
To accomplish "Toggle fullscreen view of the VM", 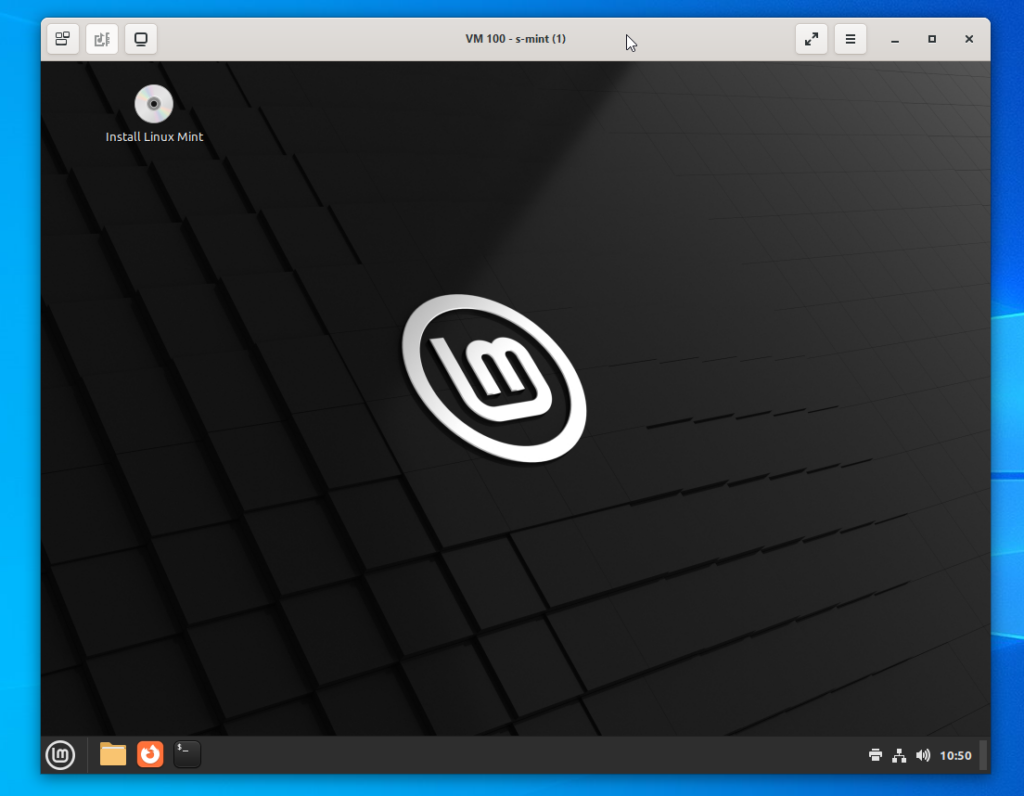I will pos(812,39).
